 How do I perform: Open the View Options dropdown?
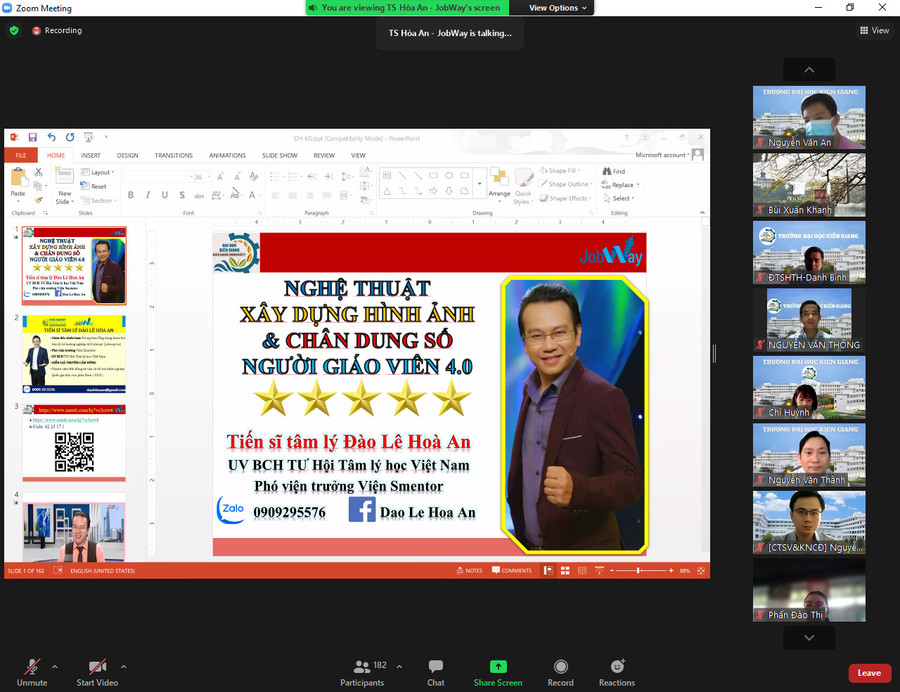(557, 7)
